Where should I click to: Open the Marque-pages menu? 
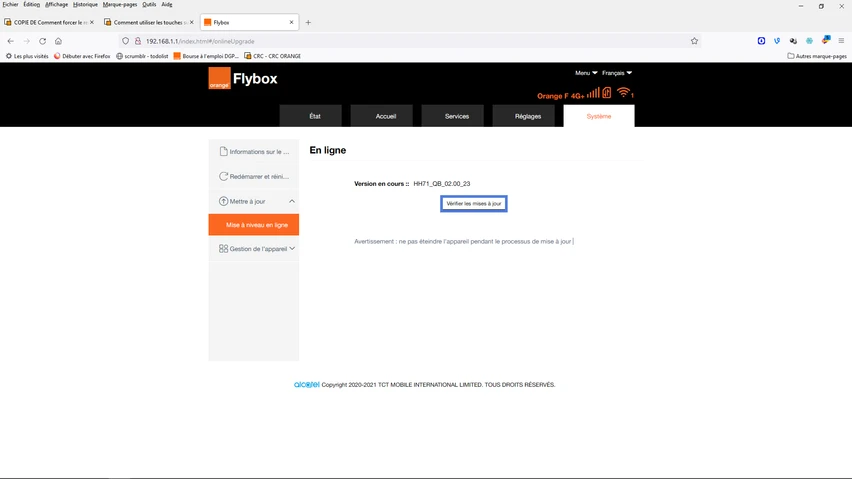(120, 4)
